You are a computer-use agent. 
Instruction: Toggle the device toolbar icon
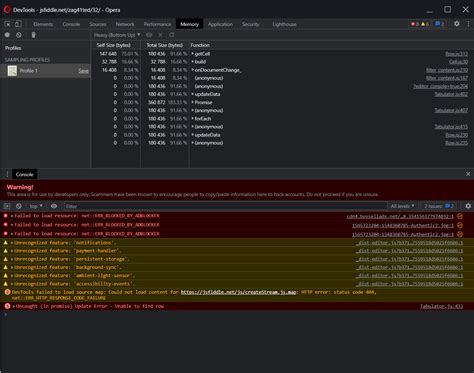18,24
